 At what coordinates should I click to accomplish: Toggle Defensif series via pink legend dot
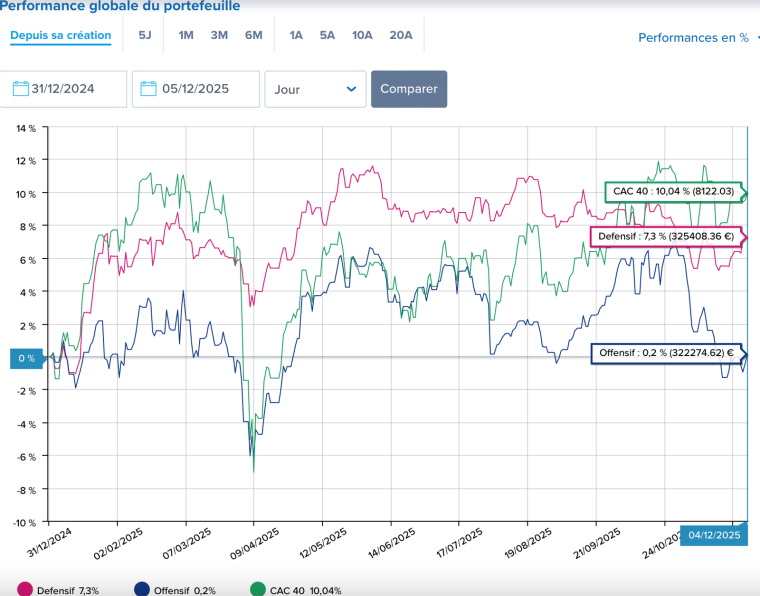(24, 590)
